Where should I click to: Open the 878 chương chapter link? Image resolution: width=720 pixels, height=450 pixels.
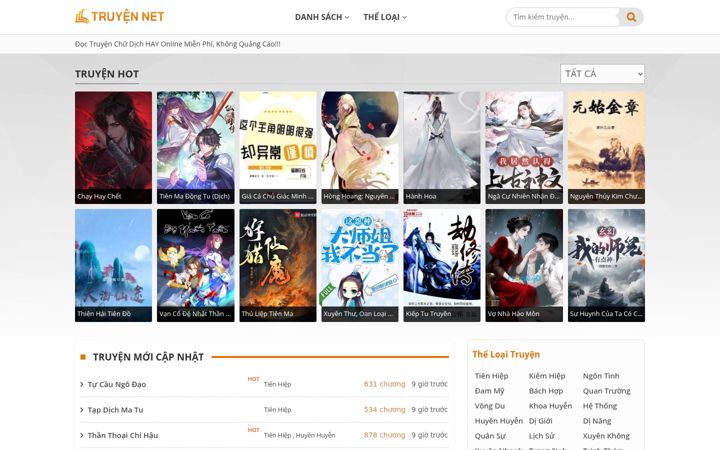[384, 435]
